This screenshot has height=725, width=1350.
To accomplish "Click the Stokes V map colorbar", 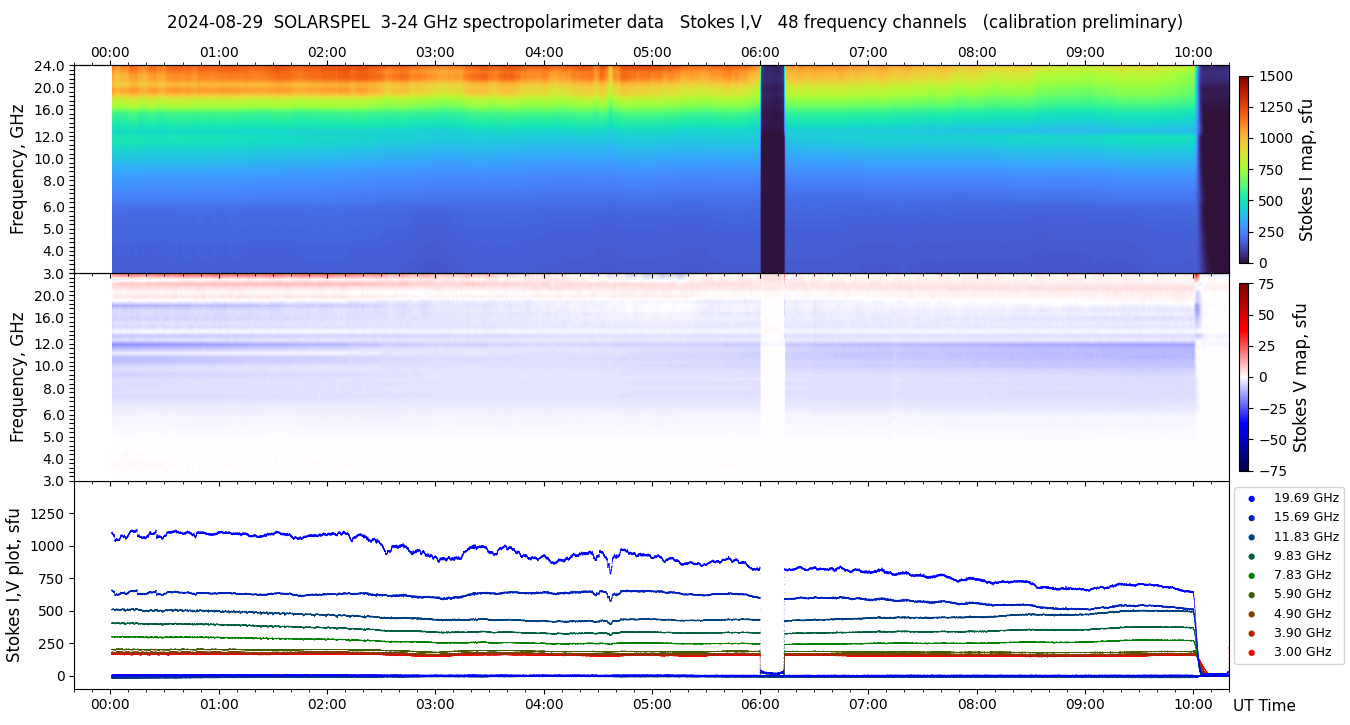I will [1244, 377].
